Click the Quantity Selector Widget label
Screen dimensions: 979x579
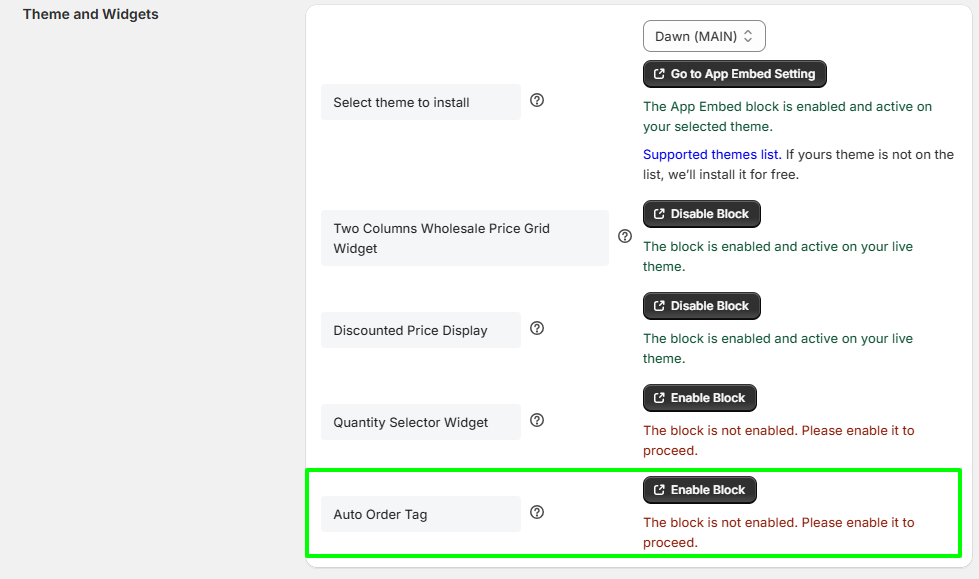410,422
